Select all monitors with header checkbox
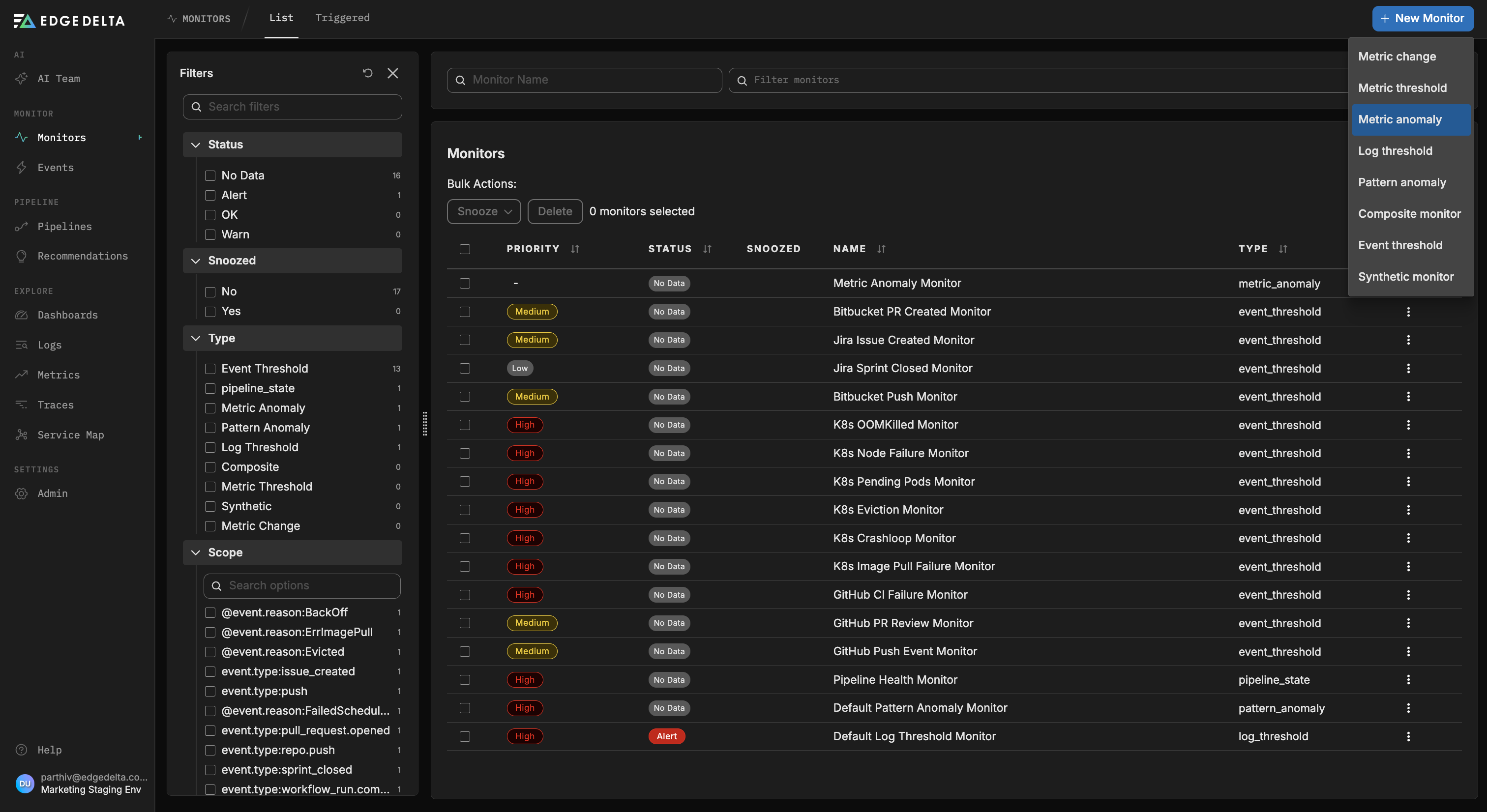This screenshot has height=812, width=1487. click(x=465, y=249)
